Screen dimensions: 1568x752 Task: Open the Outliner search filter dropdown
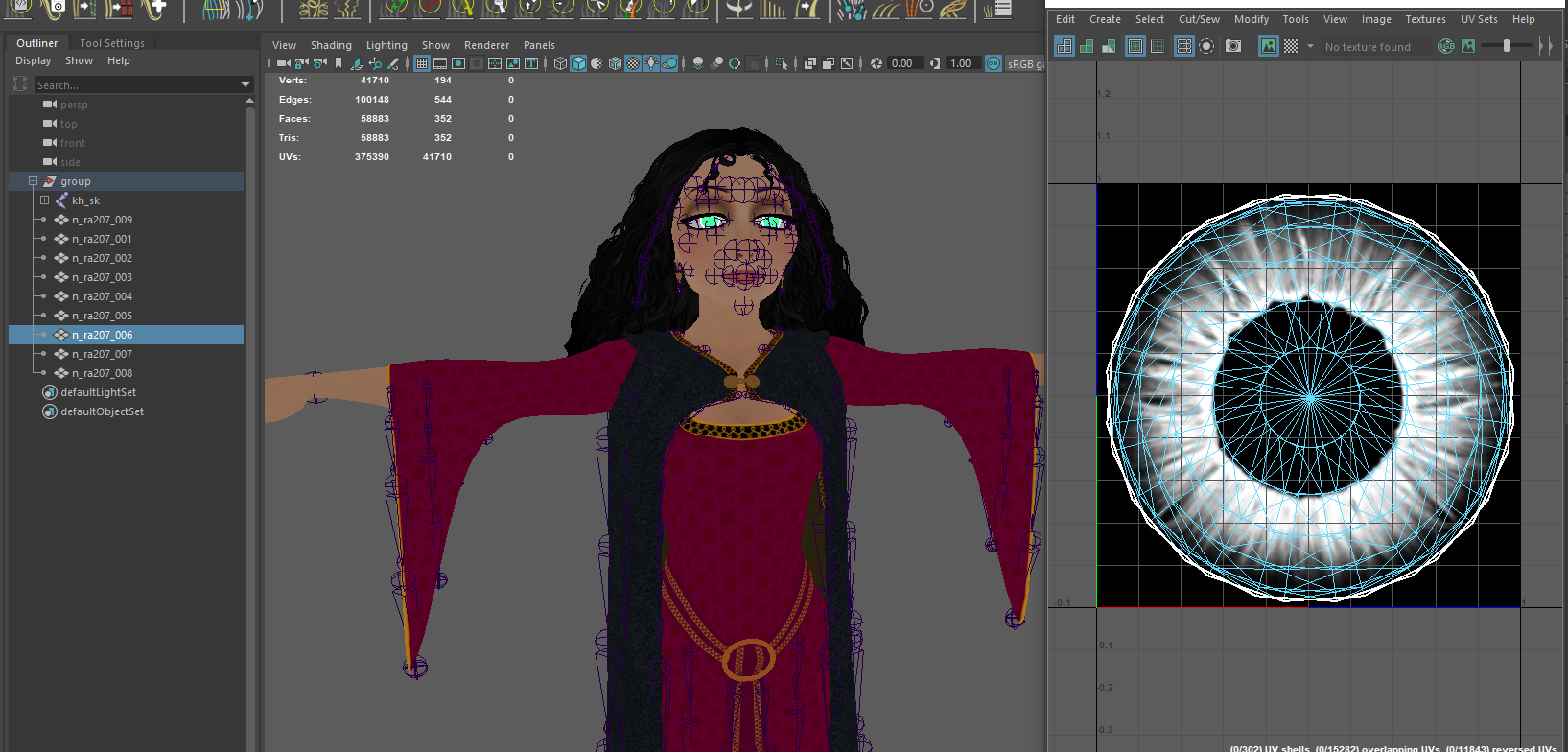(246, 85)
